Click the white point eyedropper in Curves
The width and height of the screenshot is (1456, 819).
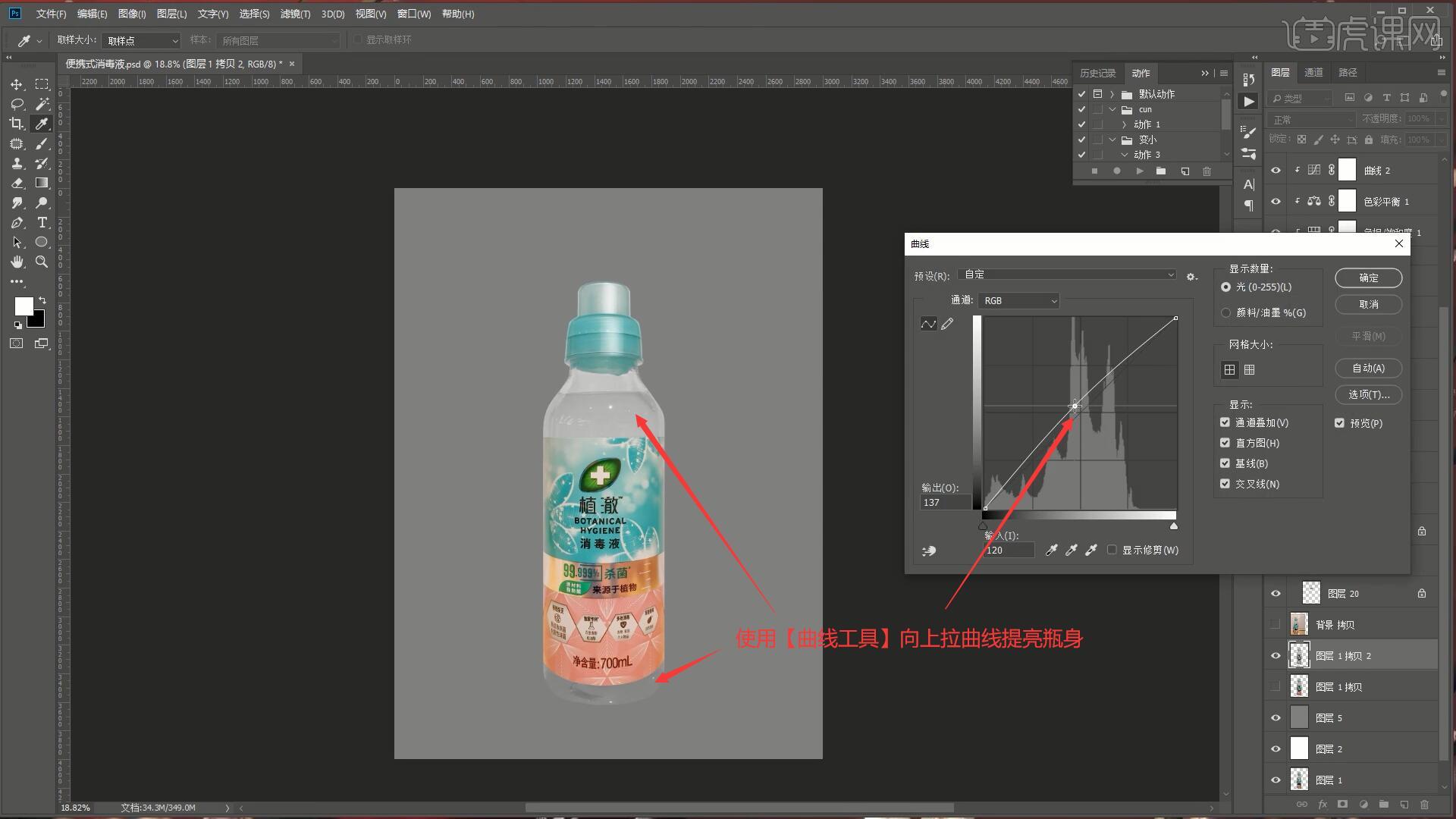[1091, 551]
